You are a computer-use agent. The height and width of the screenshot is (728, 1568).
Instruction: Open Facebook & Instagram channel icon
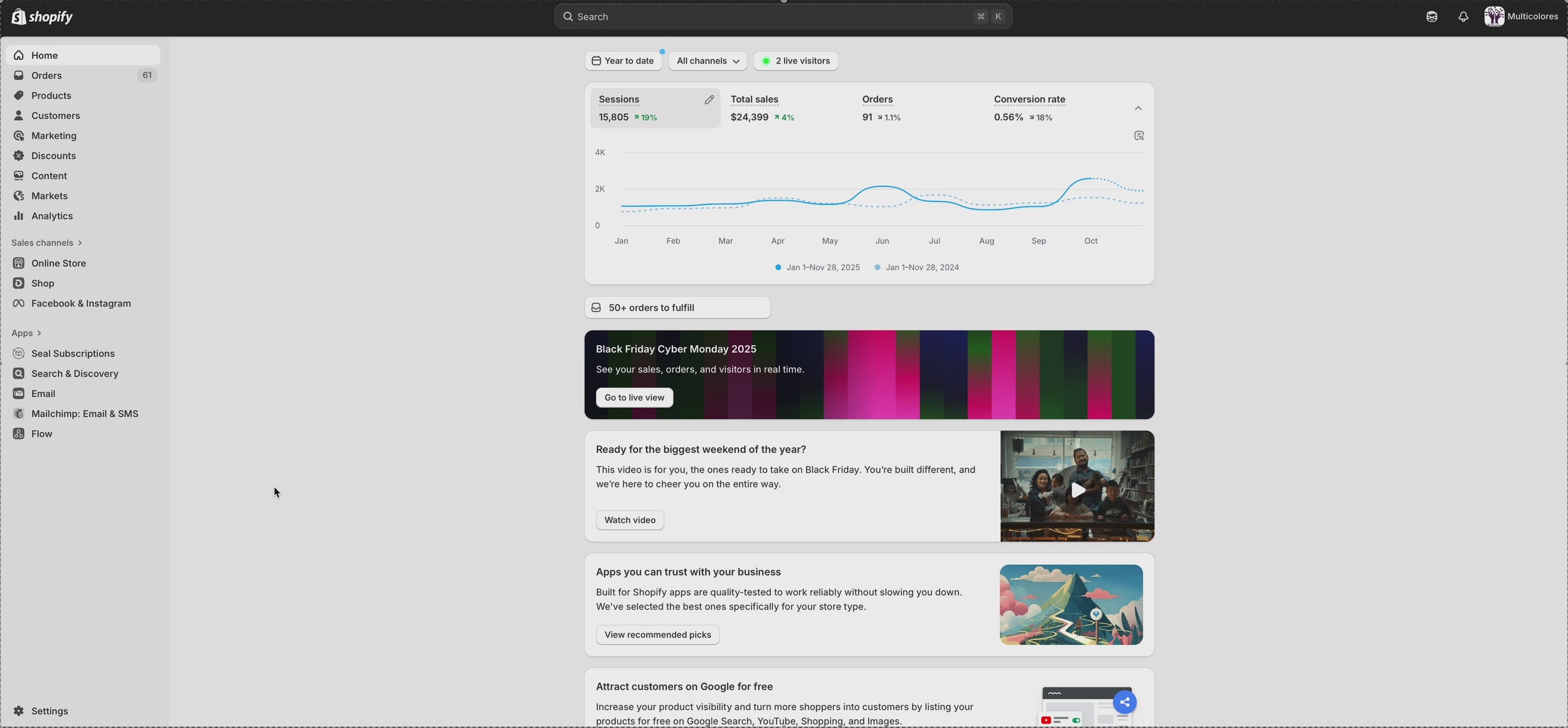click(19, 303)
